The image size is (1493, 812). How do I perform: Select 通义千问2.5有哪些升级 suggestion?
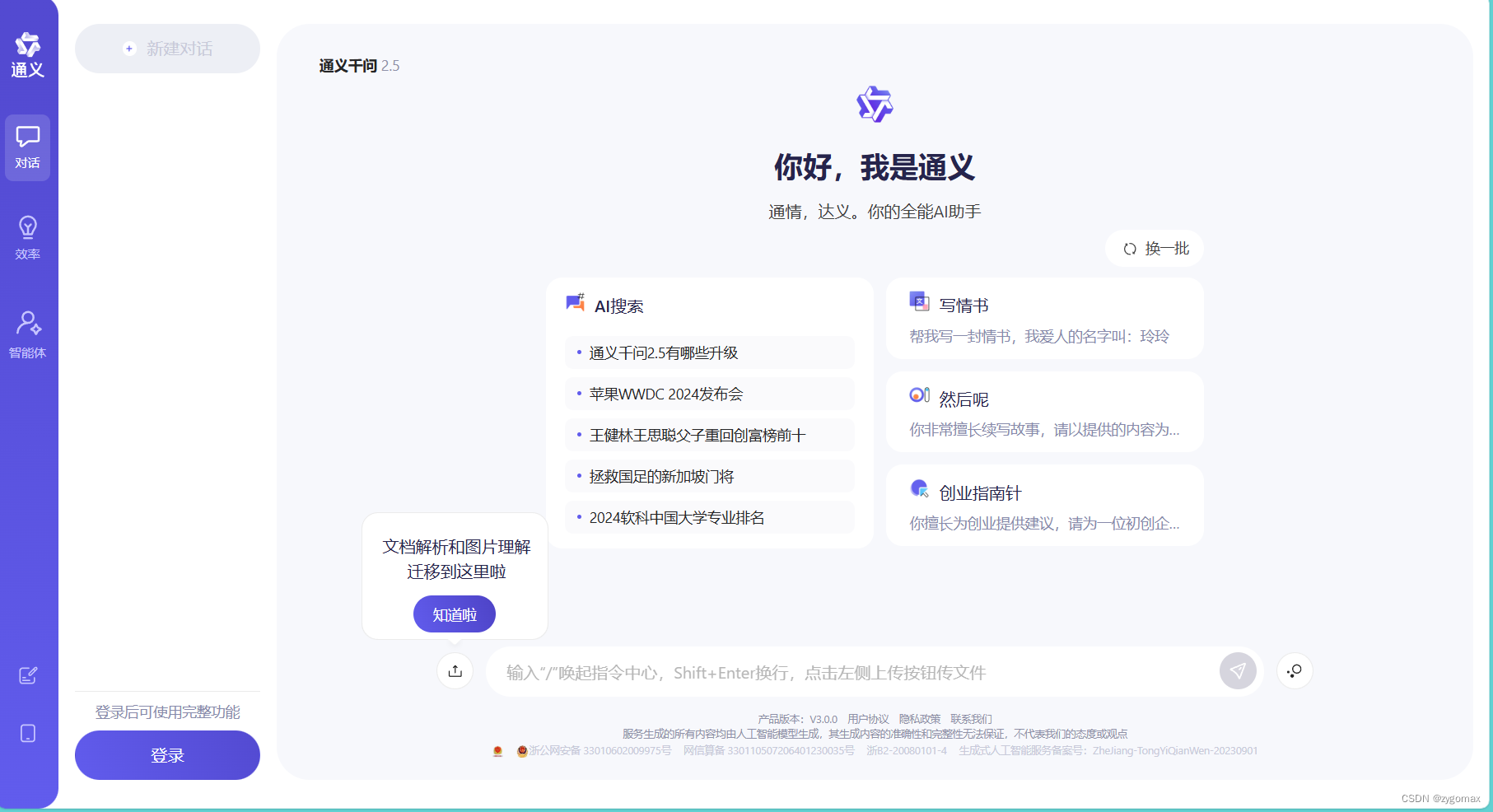coord(710,352)
